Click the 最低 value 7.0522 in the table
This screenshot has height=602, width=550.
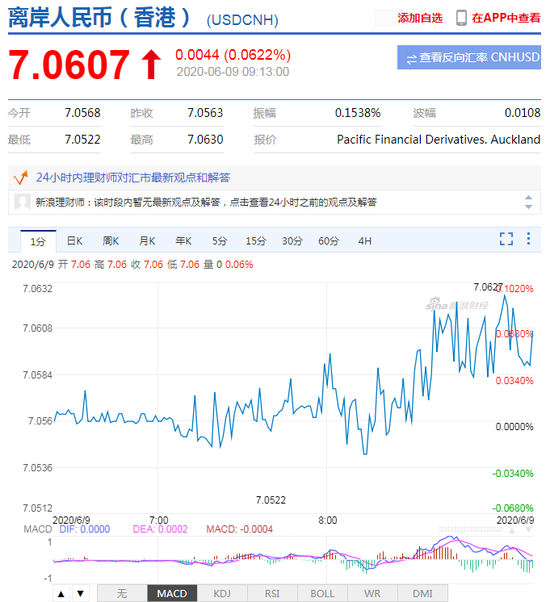point(83,139)
